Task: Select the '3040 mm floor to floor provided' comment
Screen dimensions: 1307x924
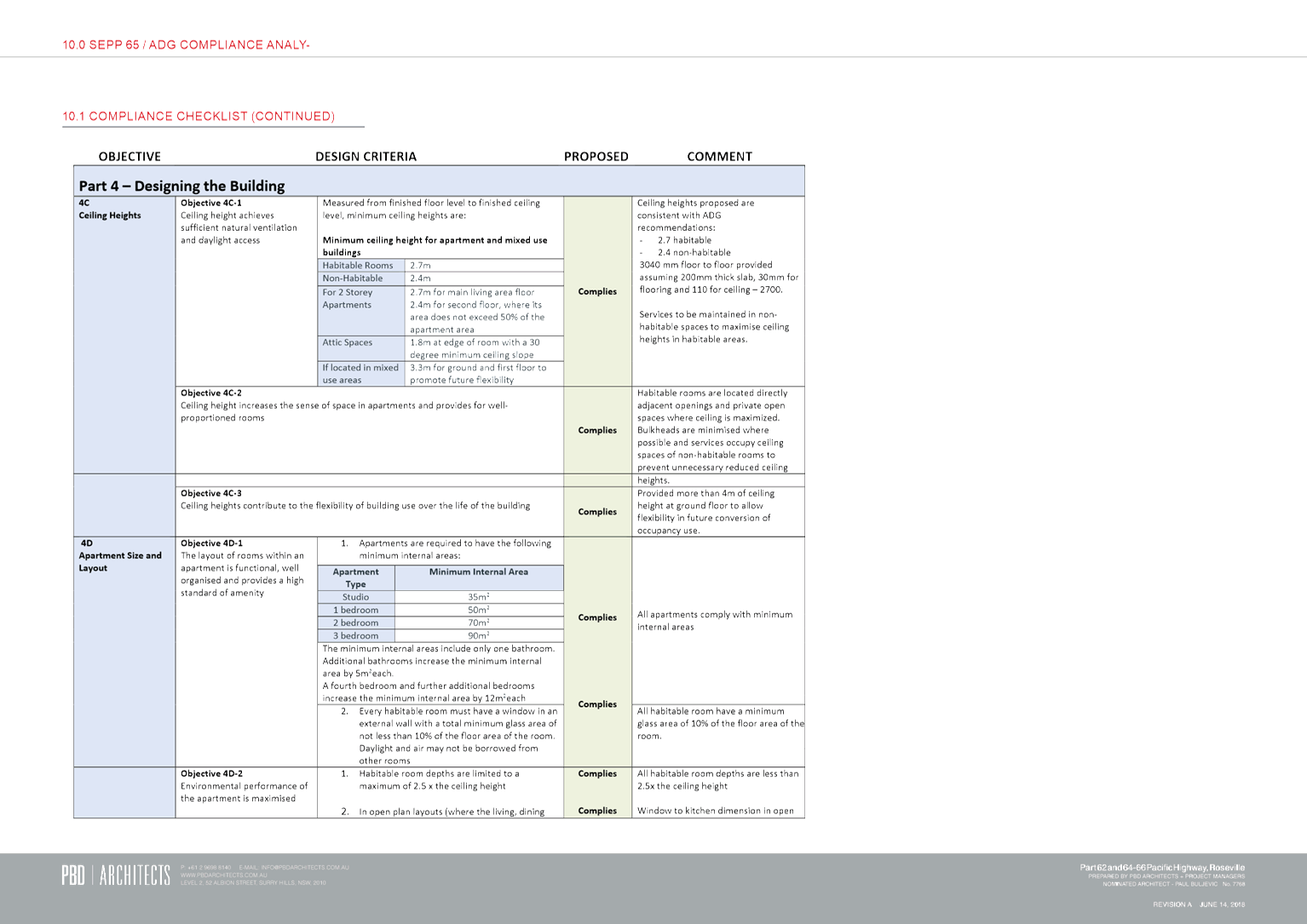Action: click(706, 265)
